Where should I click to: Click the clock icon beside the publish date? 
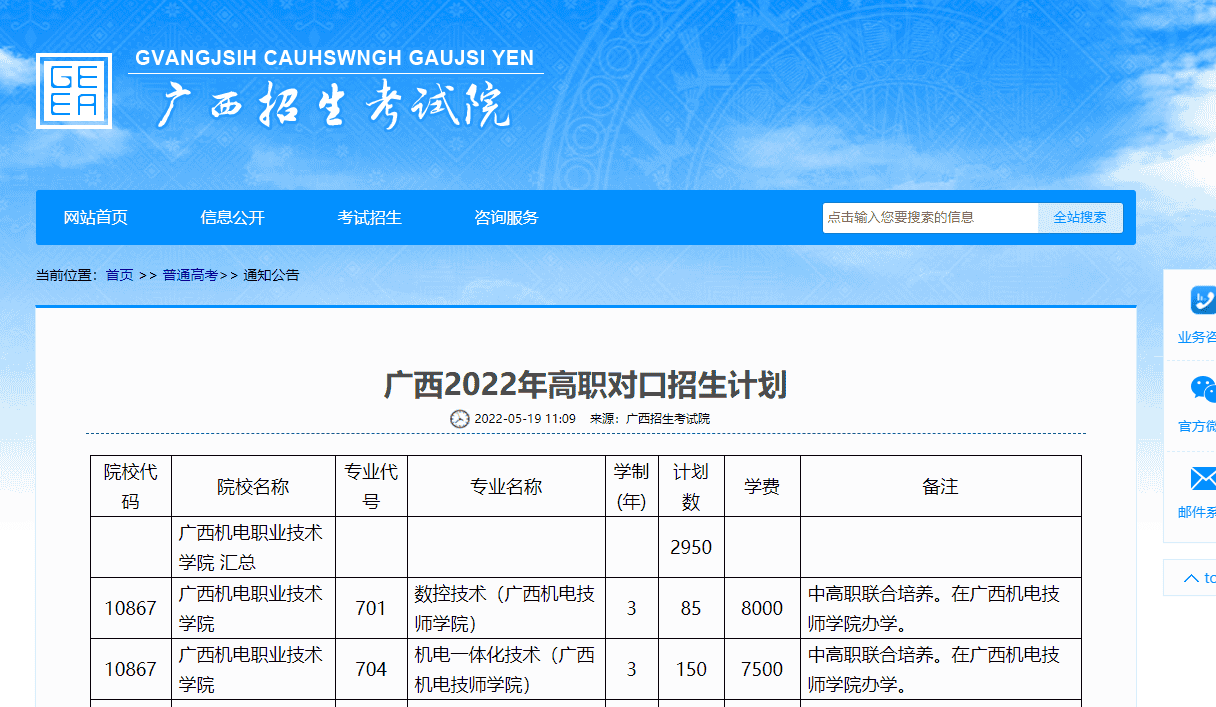460,419
